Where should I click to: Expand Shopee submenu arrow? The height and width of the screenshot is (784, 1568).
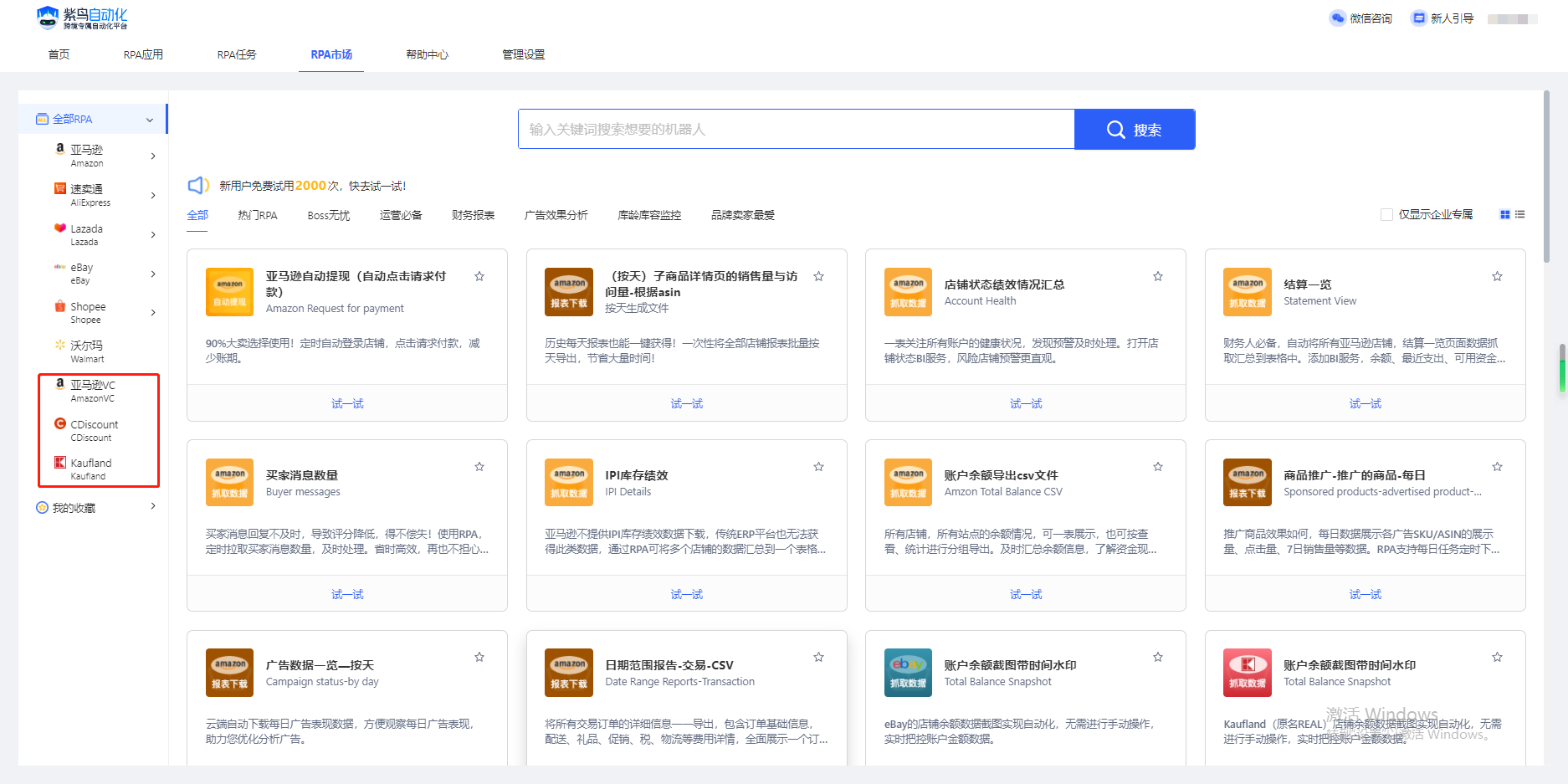coord(153,312)
